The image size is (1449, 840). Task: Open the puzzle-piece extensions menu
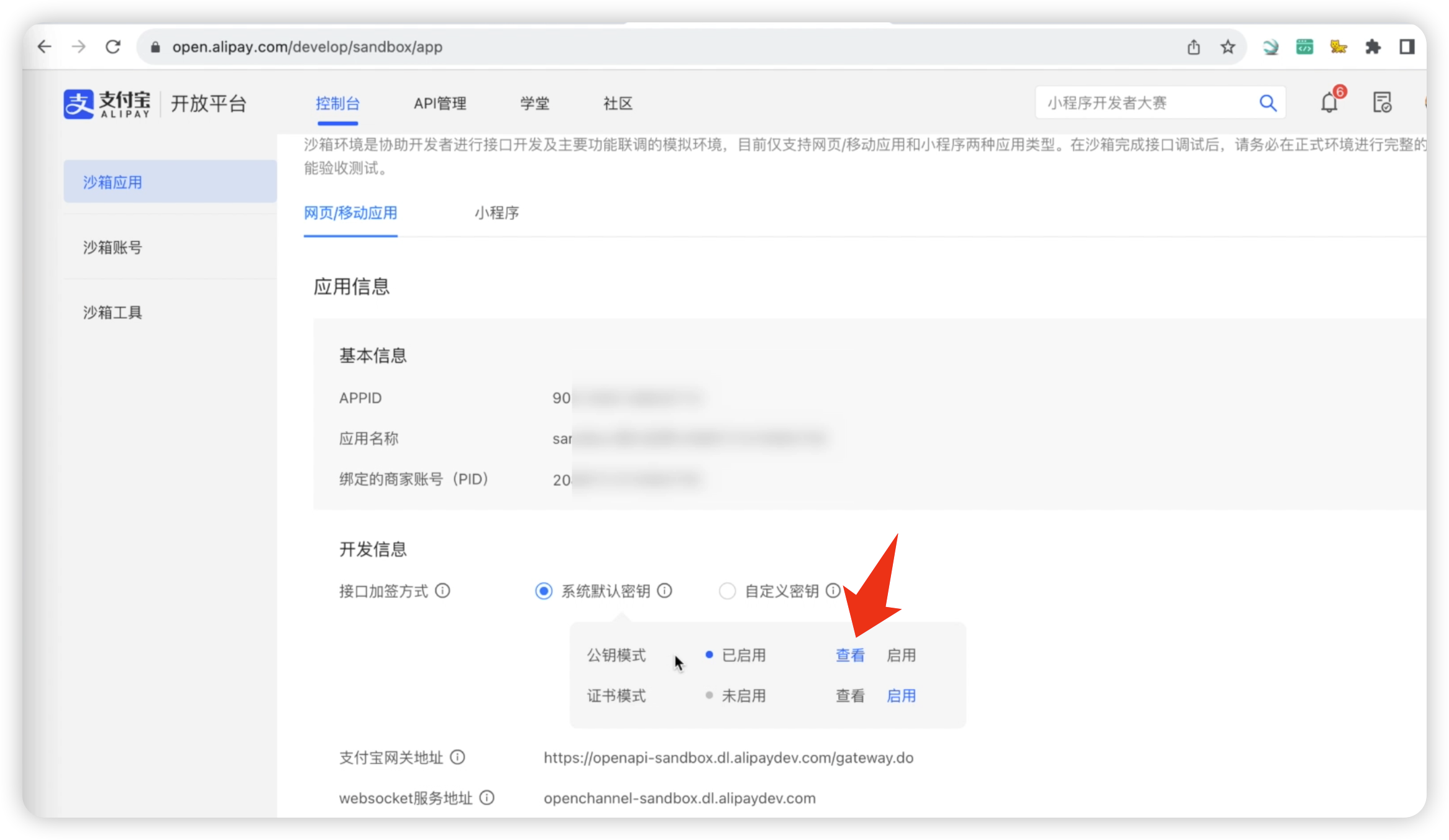pos(1373,47)
